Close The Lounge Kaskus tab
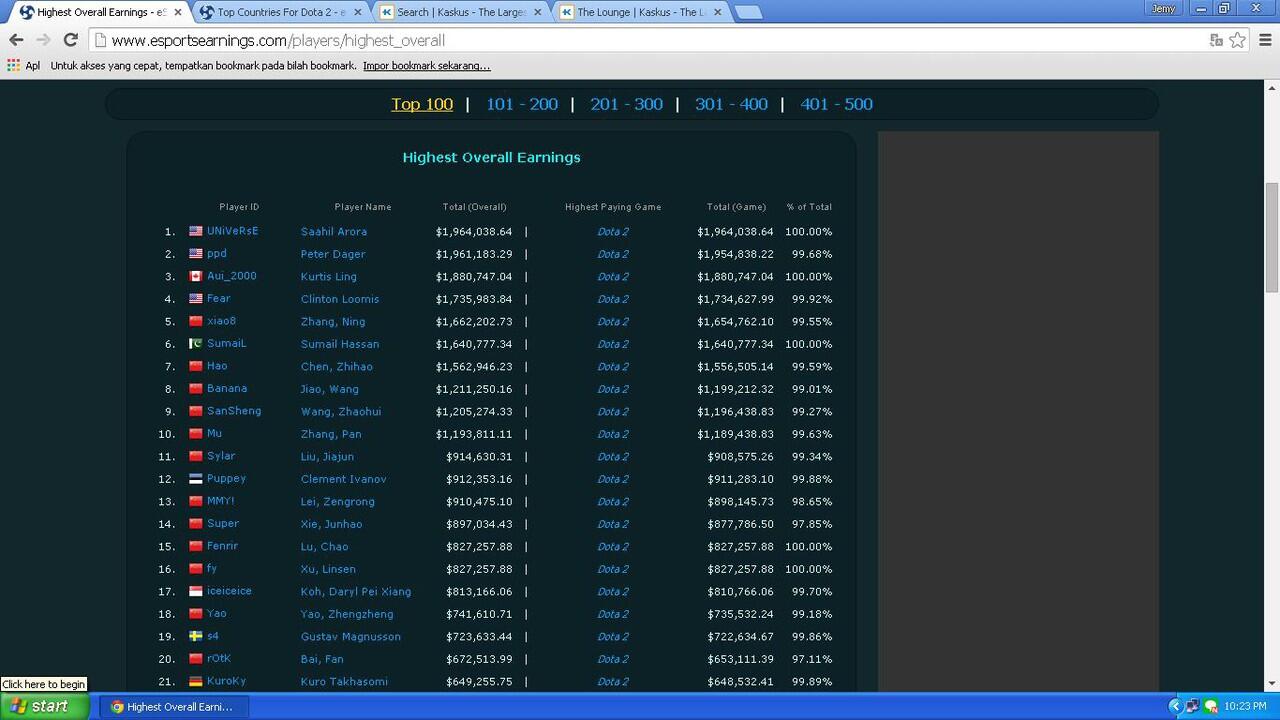The image size is (1280, 720). pyautogui.click(x=716, y=12)
